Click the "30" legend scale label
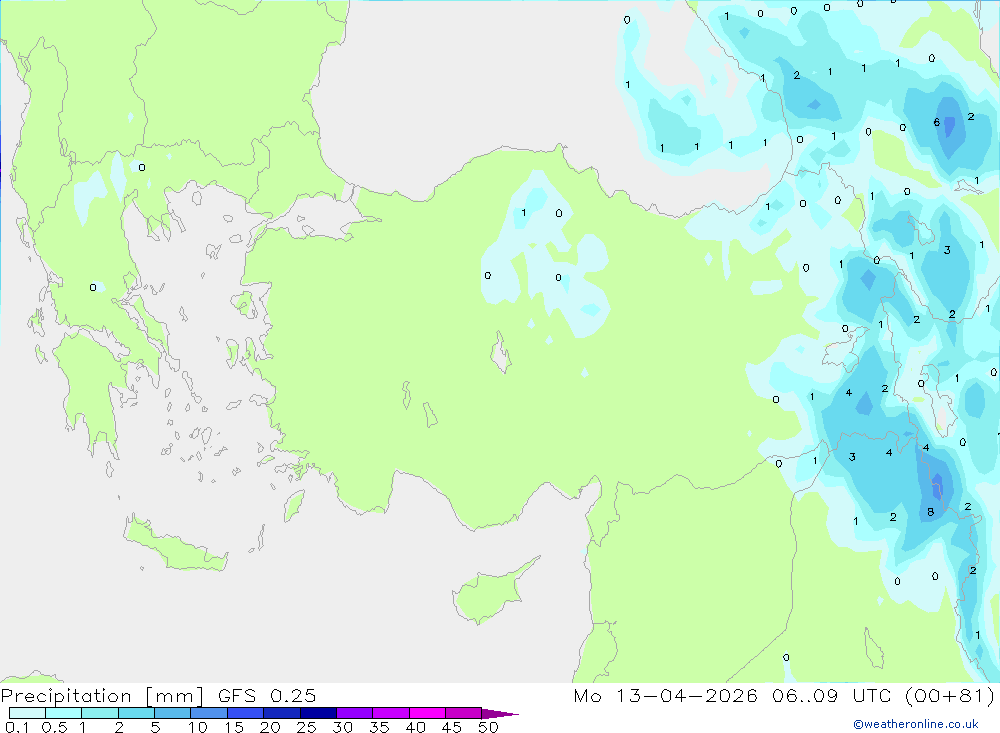 (343, 727)
